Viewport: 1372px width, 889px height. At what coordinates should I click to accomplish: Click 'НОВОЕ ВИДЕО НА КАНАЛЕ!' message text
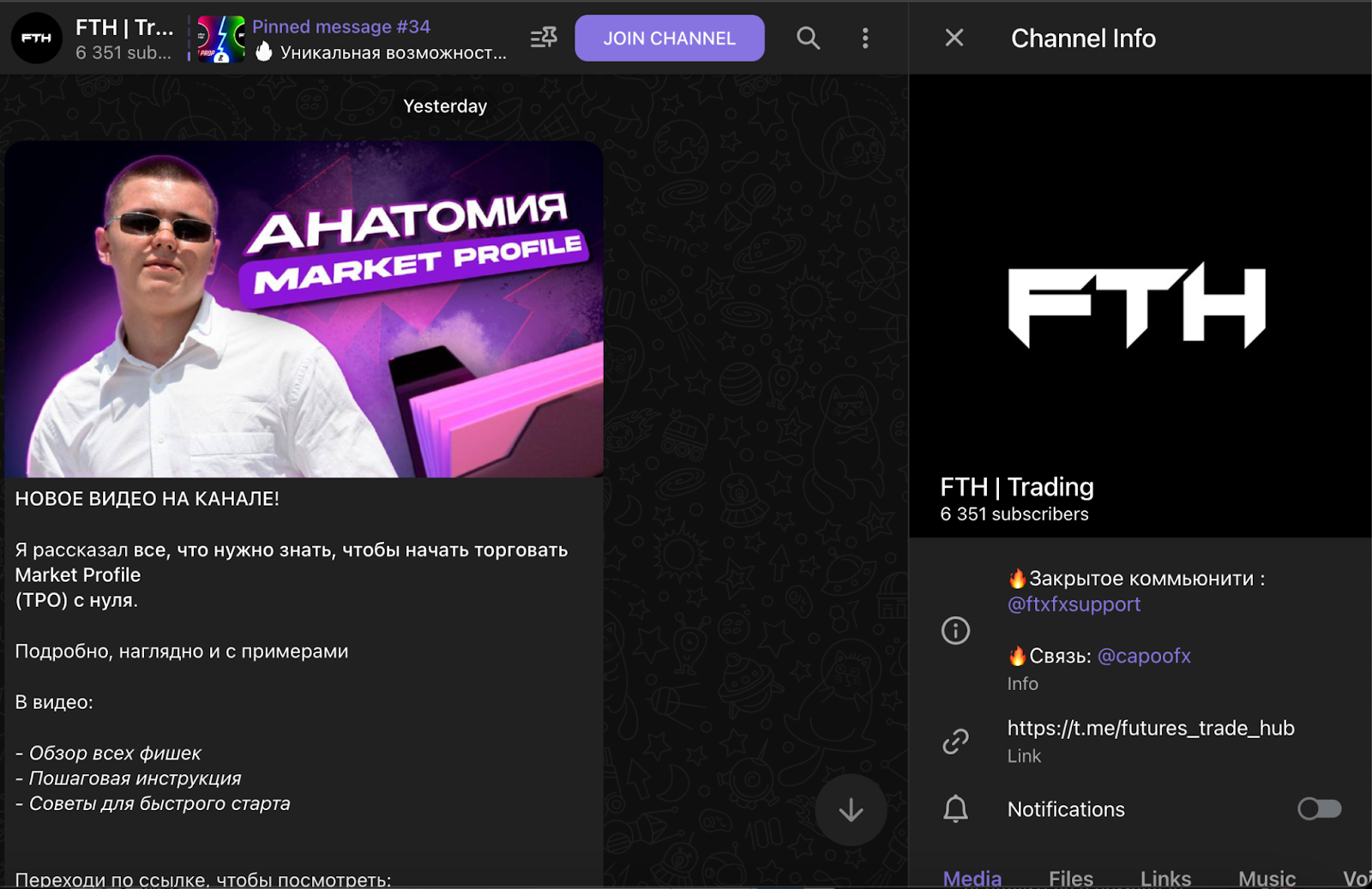coord(147,499)
